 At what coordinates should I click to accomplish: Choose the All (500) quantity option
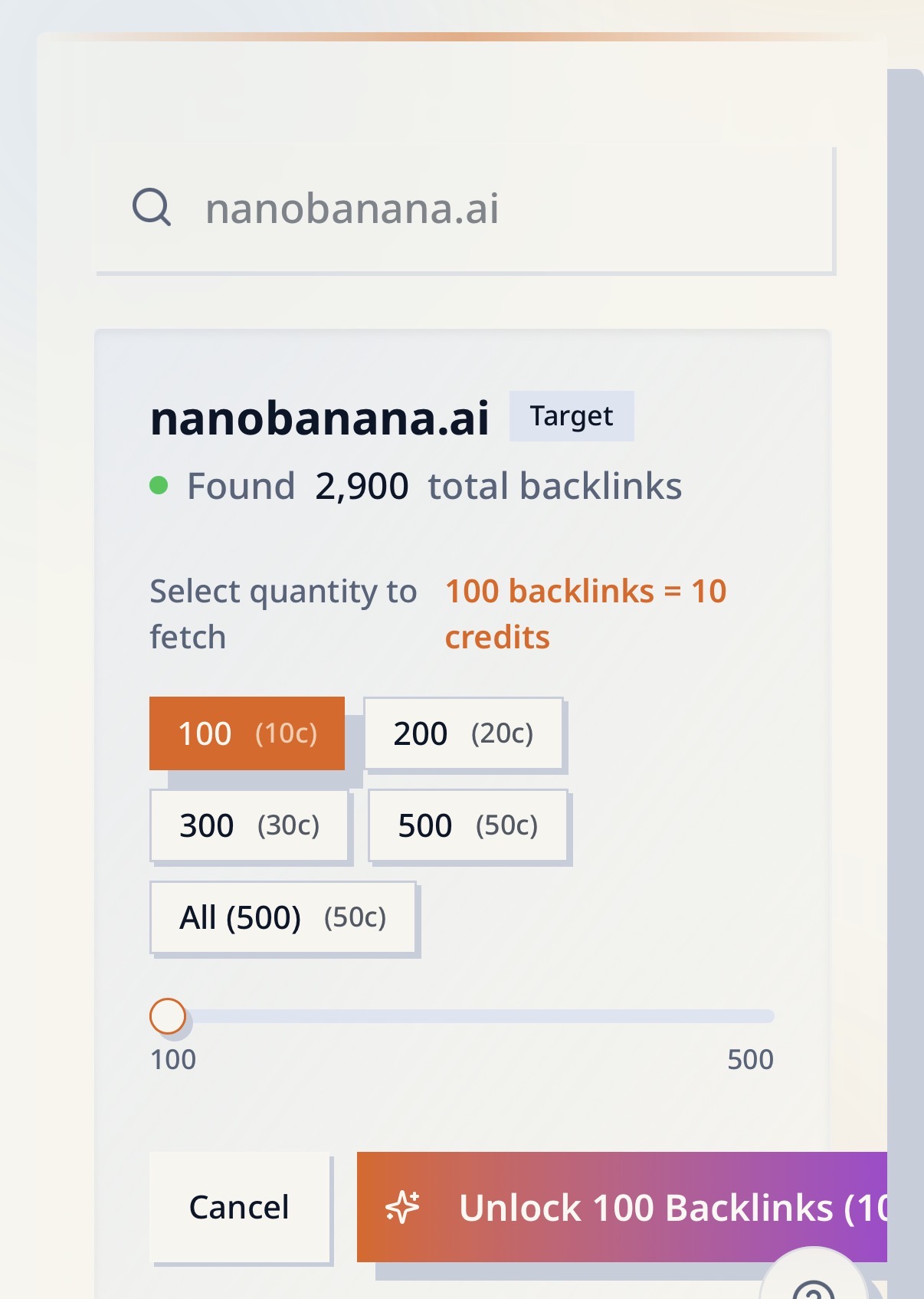point(283,917)
